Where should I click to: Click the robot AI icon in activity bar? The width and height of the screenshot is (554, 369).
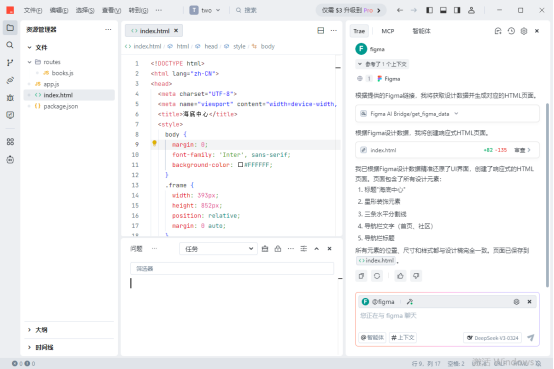[10, 160]
